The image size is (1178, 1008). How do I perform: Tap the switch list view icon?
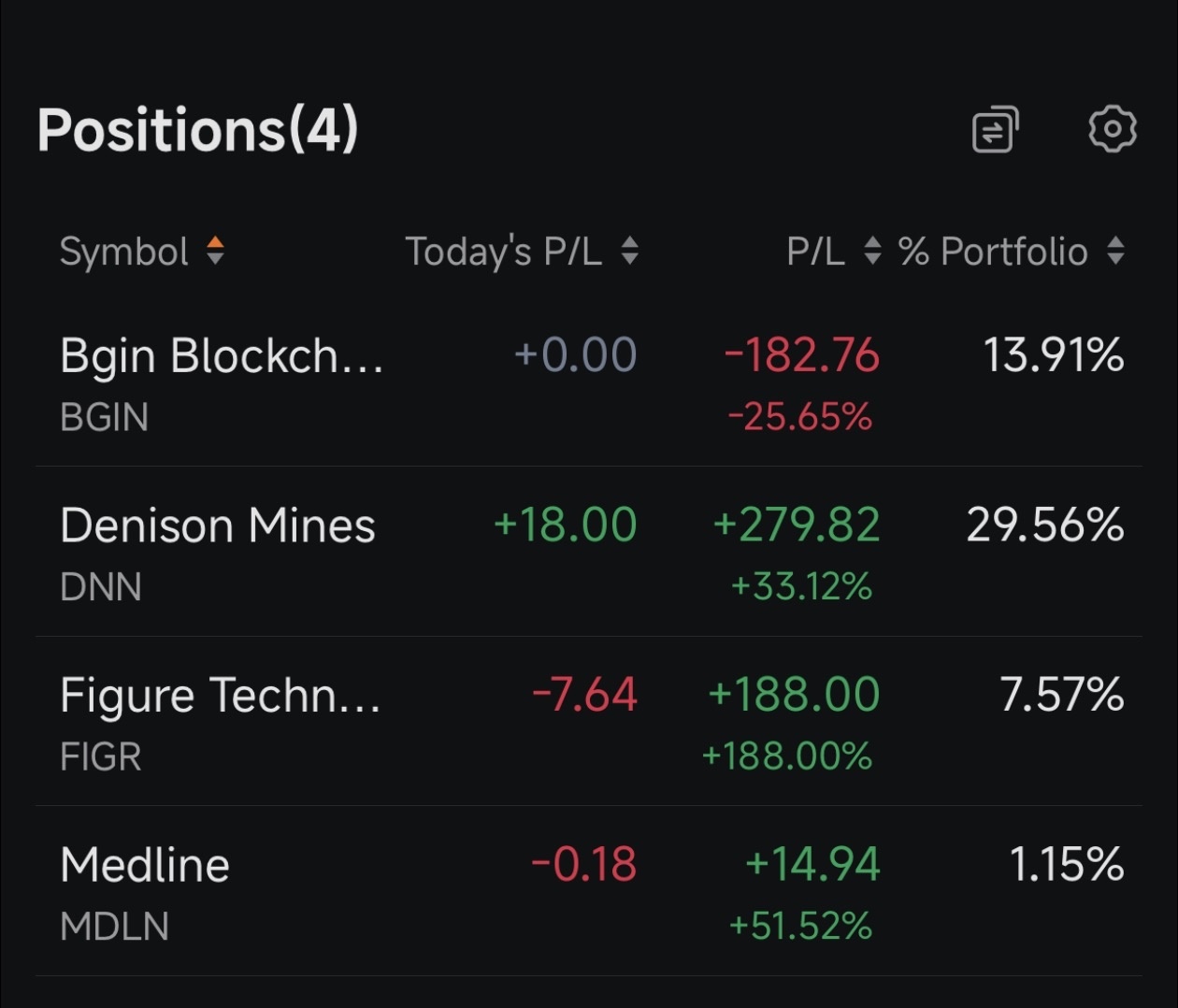(995, 129)
